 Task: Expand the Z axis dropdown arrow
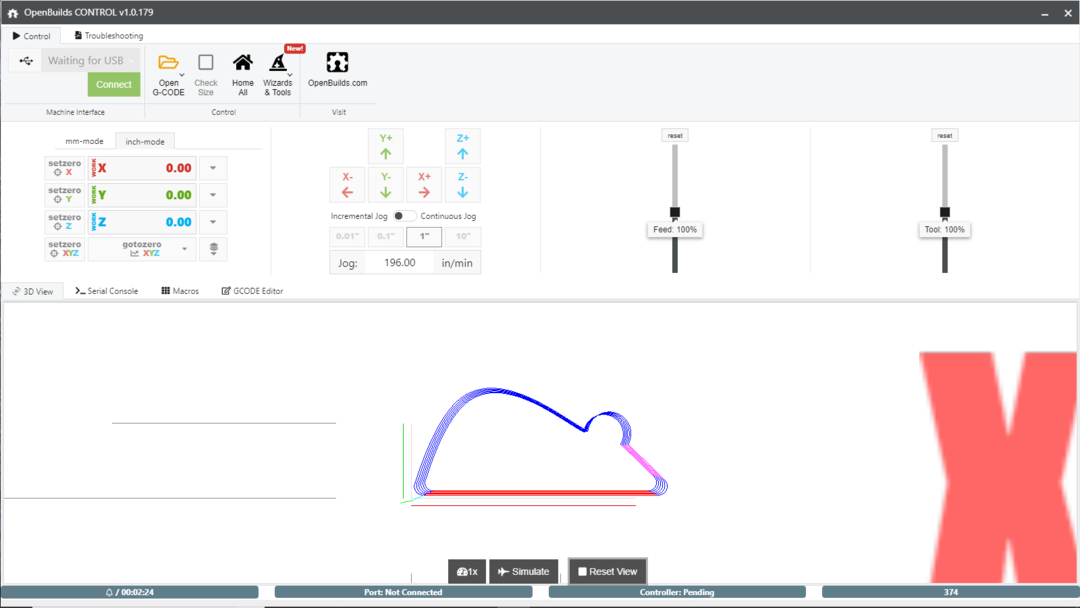(x=213, y=222)
